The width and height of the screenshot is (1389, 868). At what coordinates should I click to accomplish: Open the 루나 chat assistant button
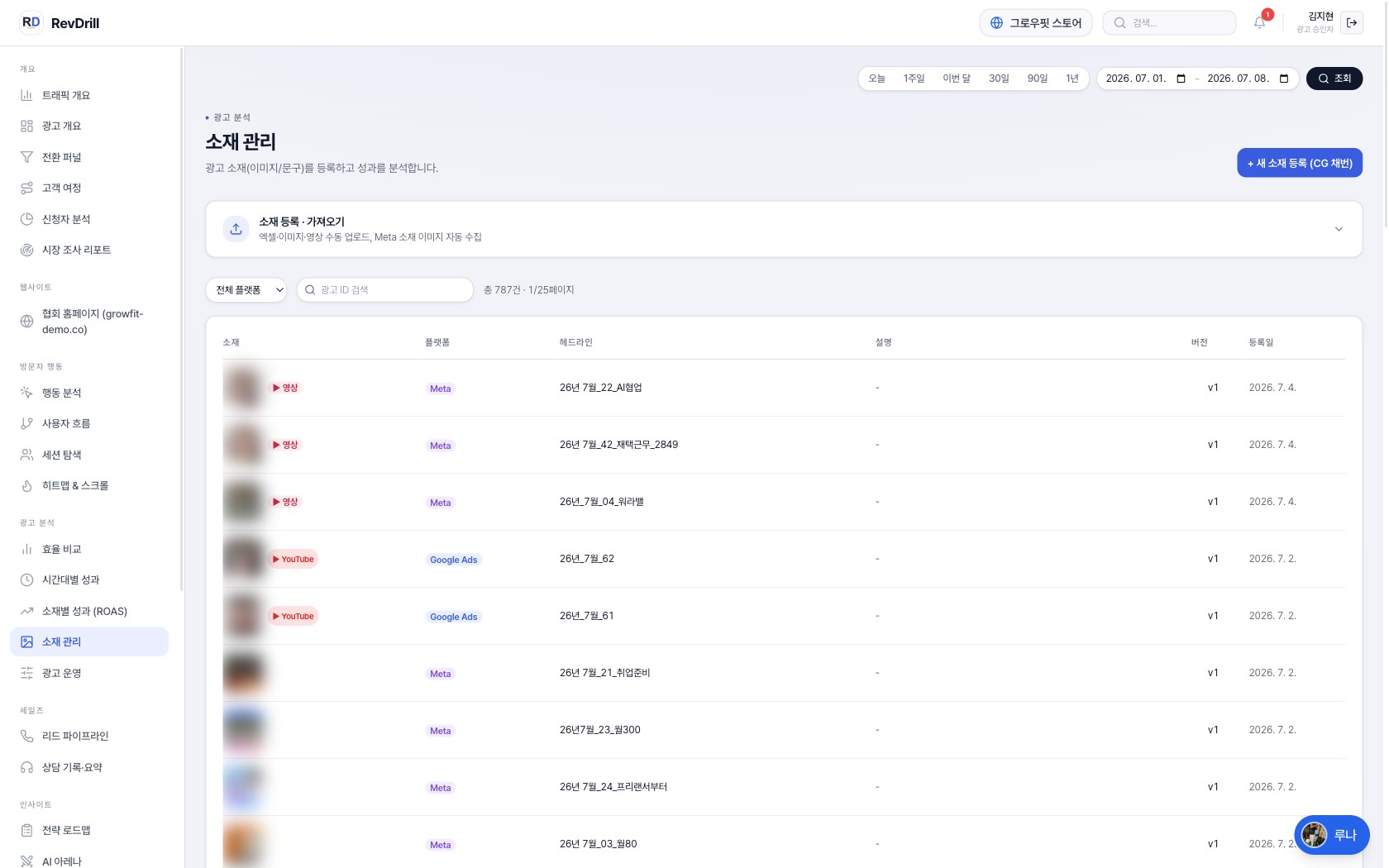point(1332,835)
